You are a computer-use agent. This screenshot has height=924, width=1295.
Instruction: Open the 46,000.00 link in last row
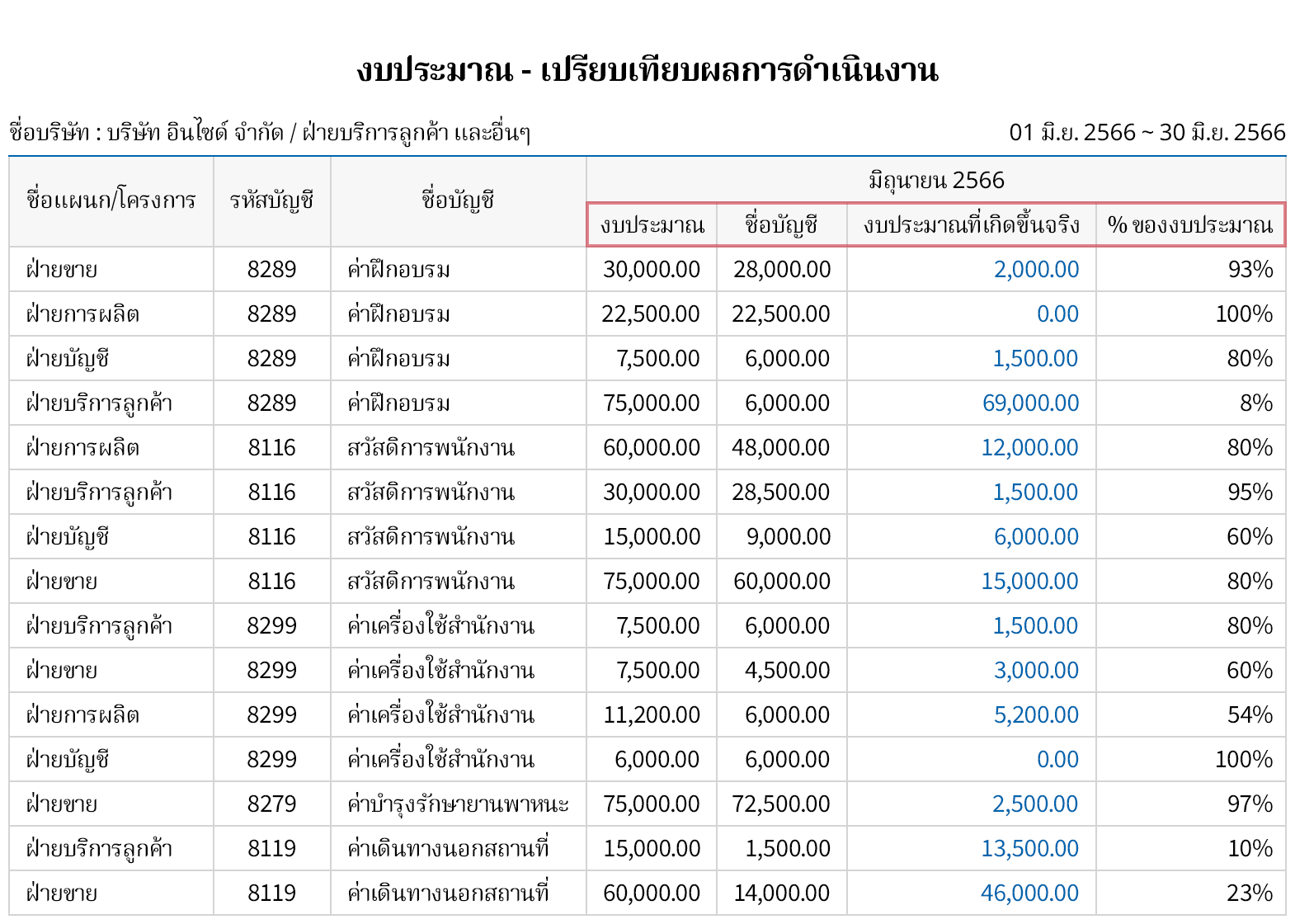coord(1029,893)
